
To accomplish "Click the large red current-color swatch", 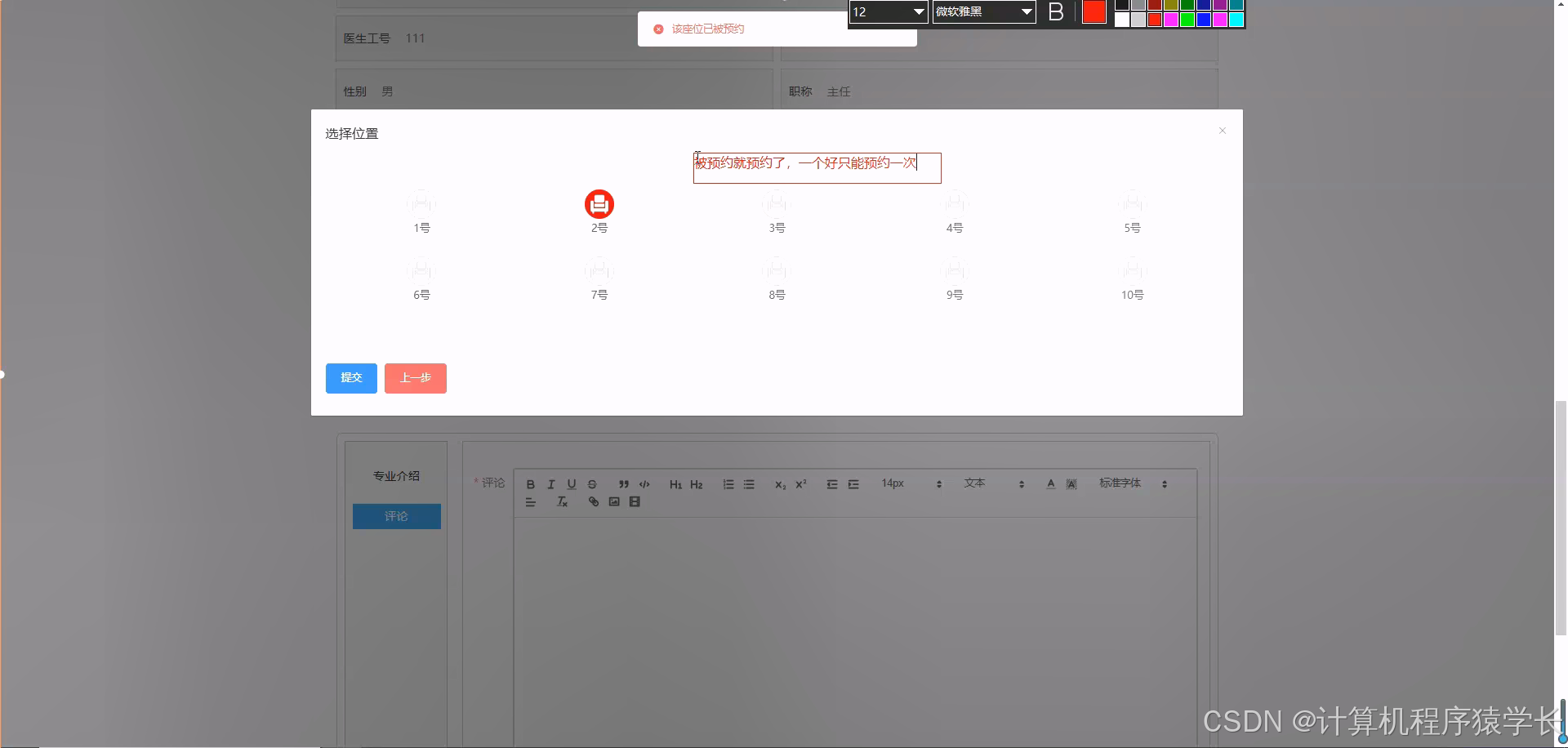I will 1094,11.
